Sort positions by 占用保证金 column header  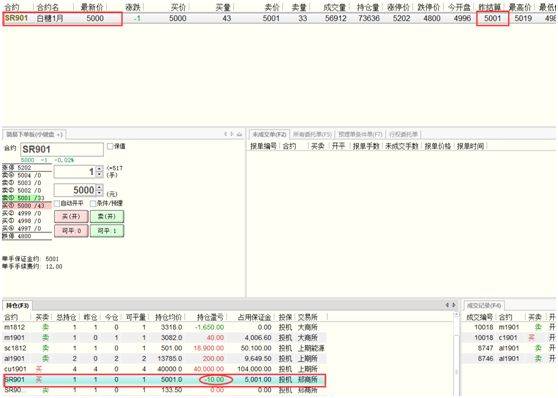tap(253, 317)
